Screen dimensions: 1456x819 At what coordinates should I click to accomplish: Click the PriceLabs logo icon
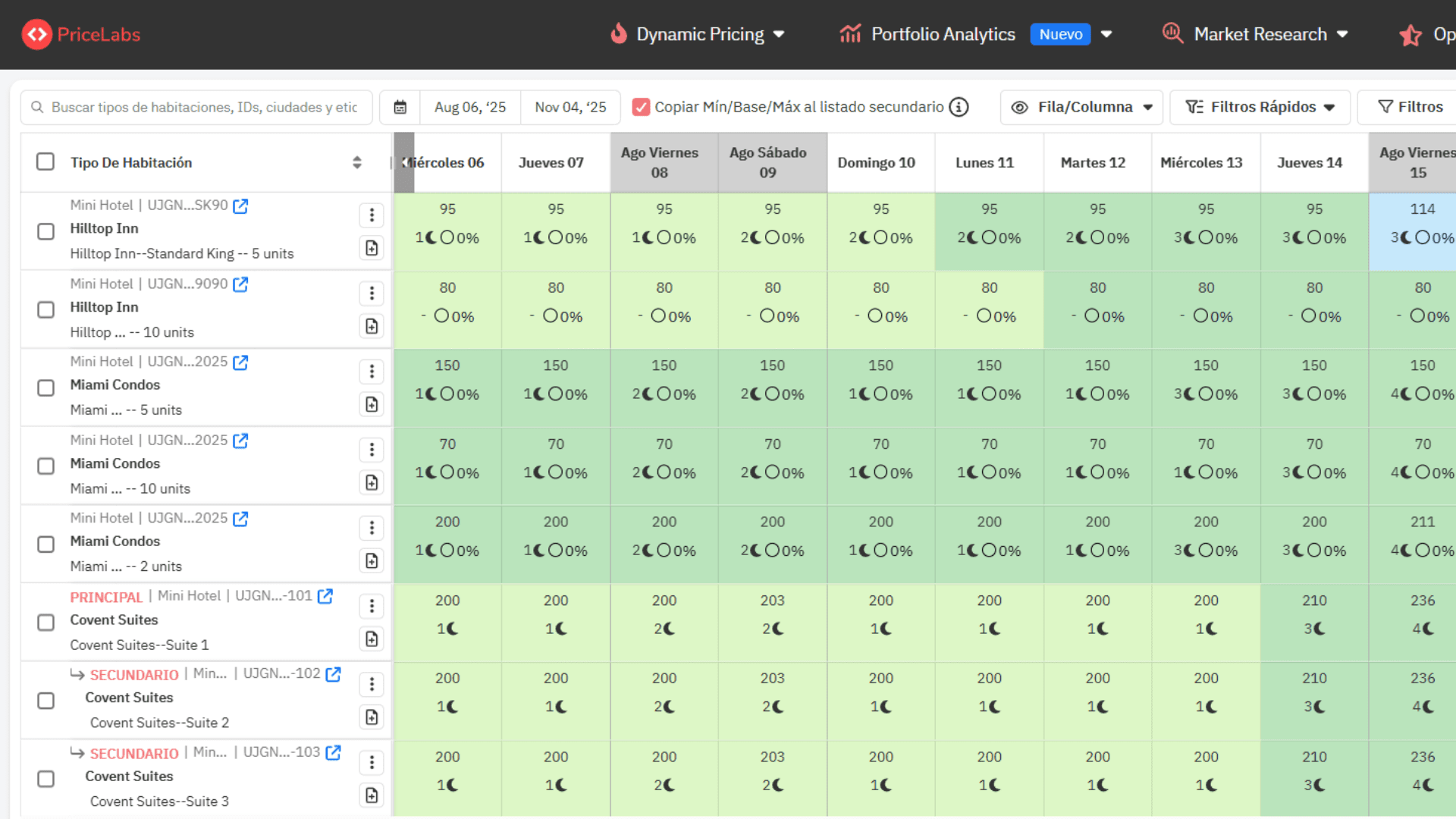pos(36,34)
